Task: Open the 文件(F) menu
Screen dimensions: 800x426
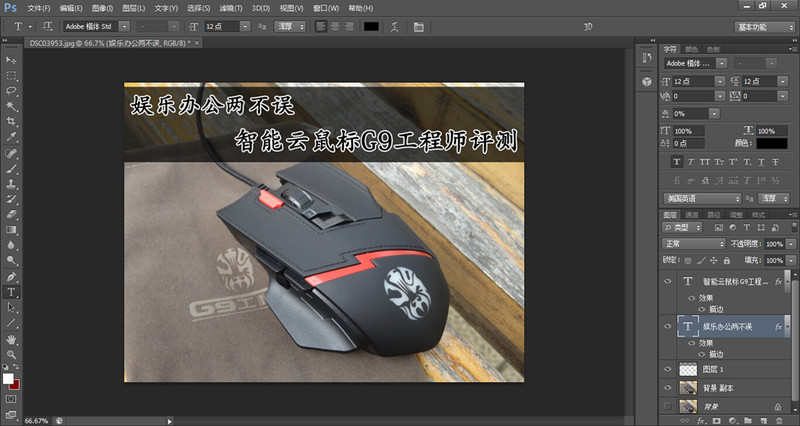Action: coord(39,8)
